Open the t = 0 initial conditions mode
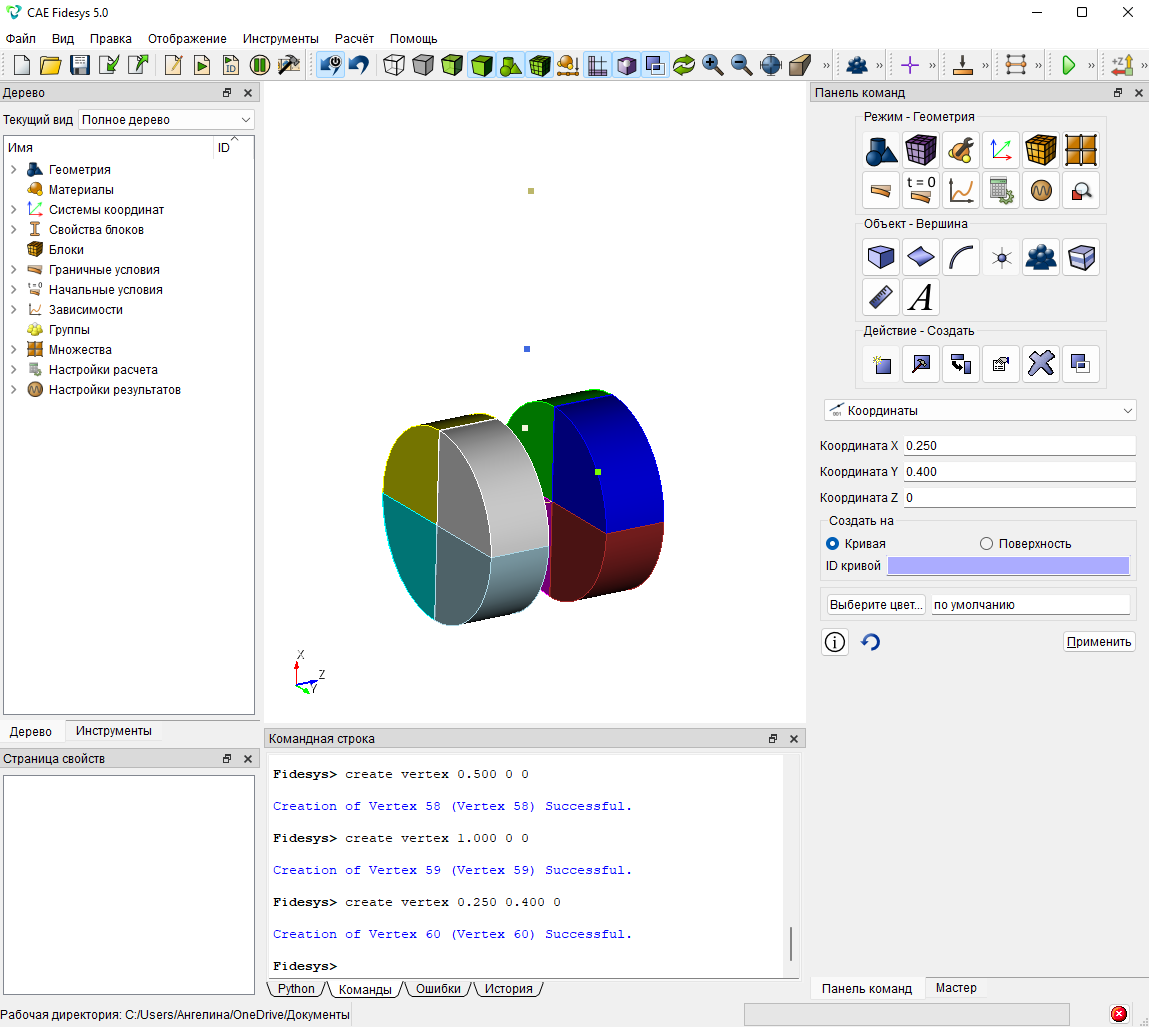1149x1027 pixels. coord(920,190)
